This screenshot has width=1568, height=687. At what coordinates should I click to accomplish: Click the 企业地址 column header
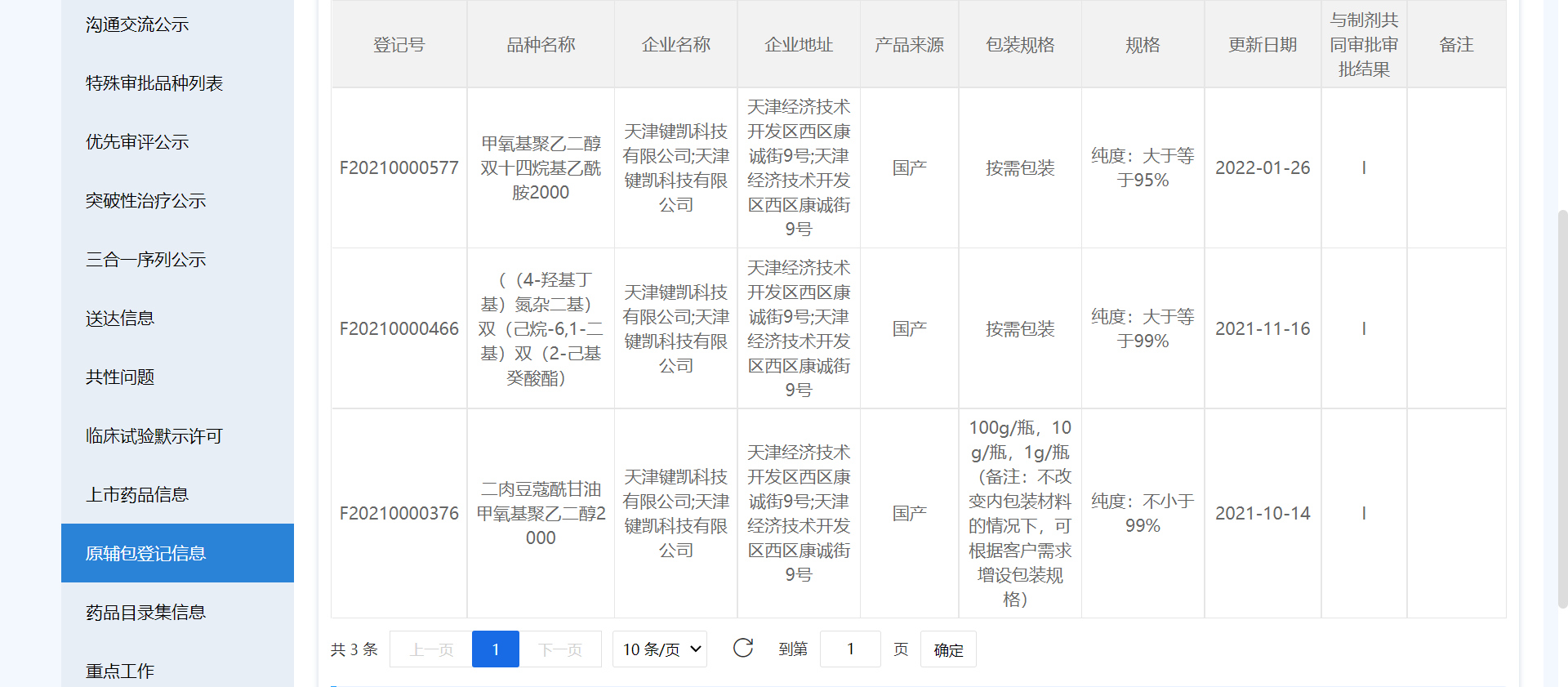(799, 45)
